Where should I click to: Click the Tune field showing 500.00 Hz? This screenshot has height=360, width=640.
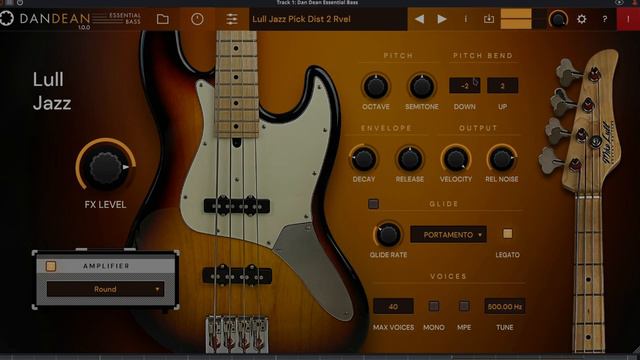click(504, 307)
